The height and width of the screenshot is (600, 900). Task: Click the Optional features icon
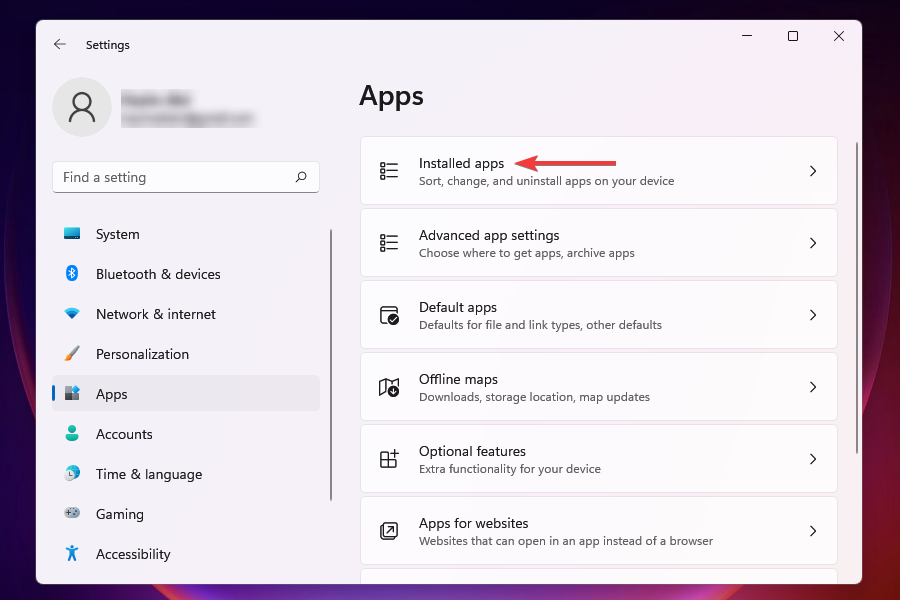(389, 459)
